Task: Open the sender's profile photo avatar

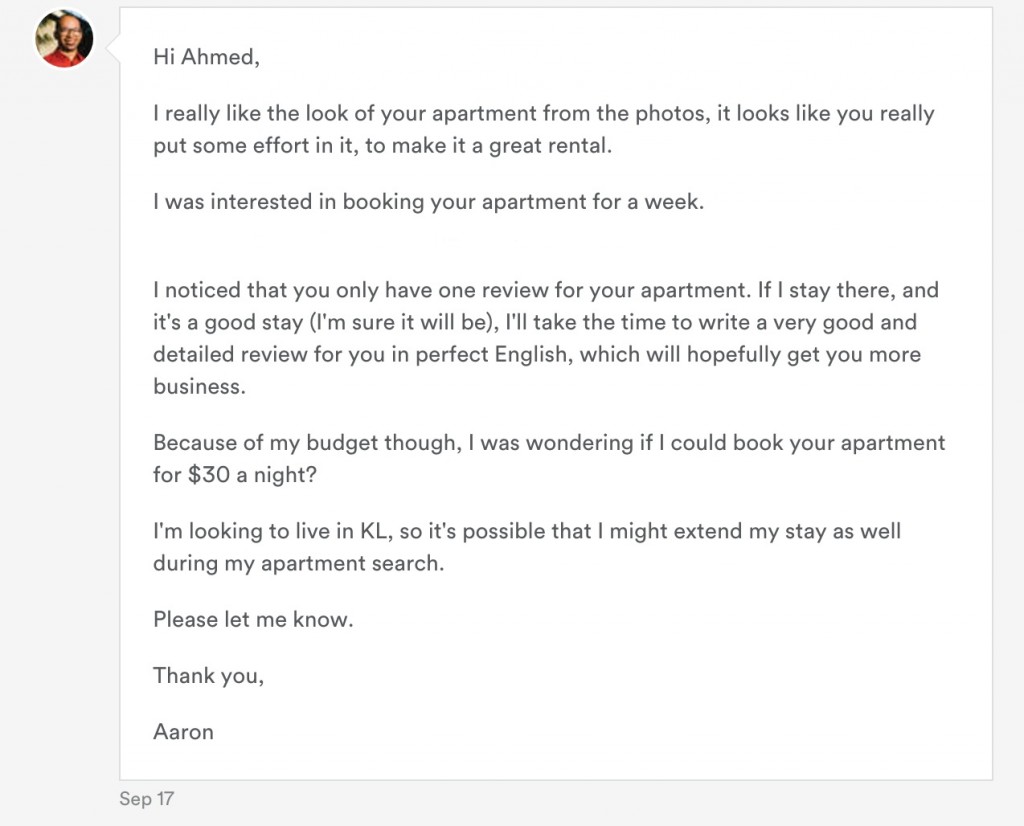Action: point(64,39)
